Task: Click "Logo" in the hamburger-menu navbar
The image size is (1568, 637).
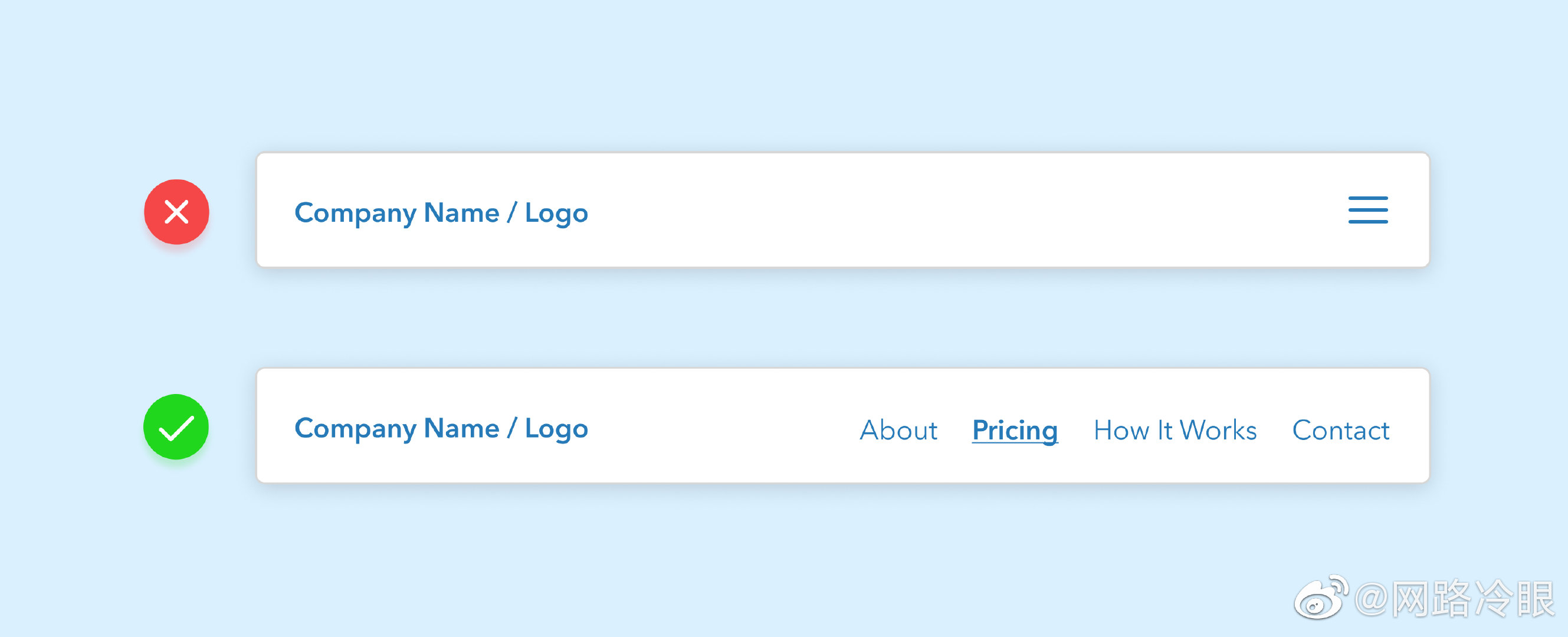Action: (x=556, y=213)
